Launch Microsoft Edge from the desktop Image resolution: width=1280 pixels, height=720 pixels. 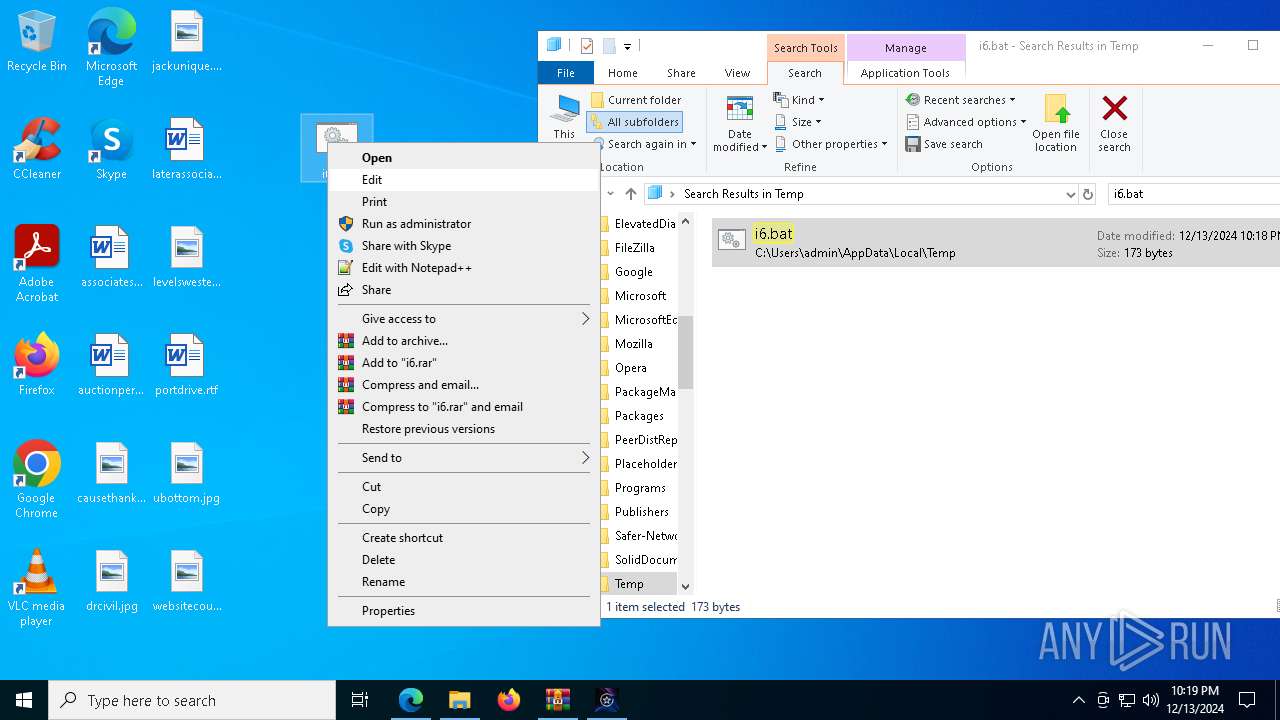click(x=111, y=46)
